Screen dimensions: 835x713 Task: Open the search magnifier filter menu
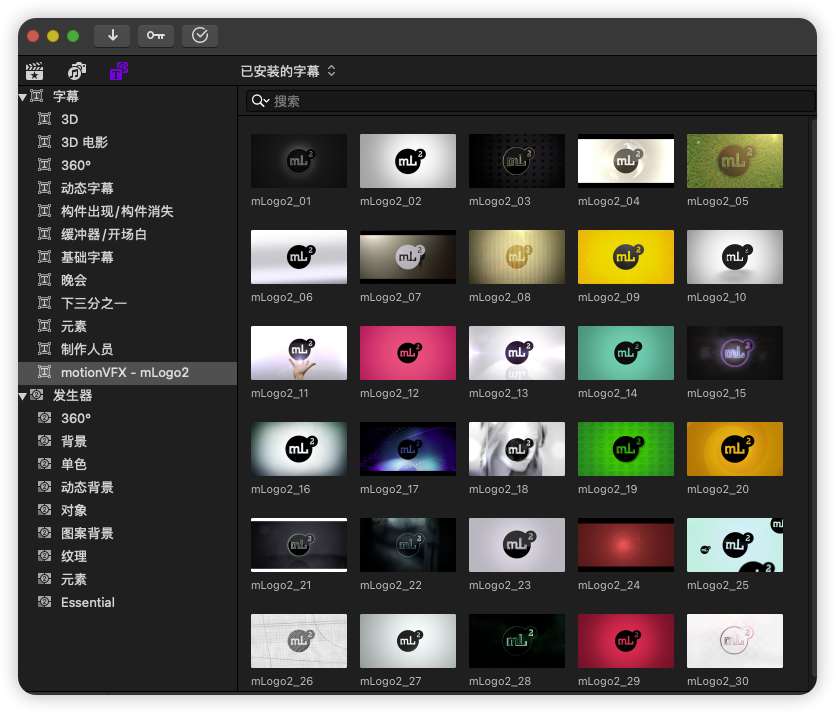click(260, 101)
